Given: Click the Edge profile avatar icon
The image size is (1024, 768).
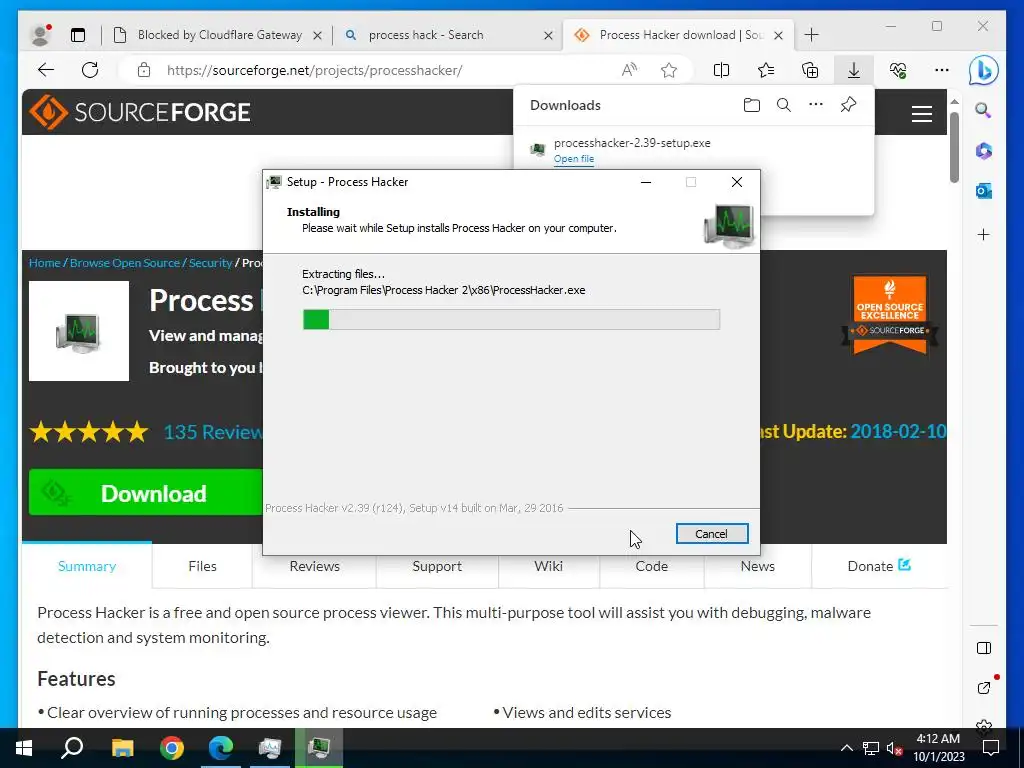Looking at the screenshot, I should (41, 35).
